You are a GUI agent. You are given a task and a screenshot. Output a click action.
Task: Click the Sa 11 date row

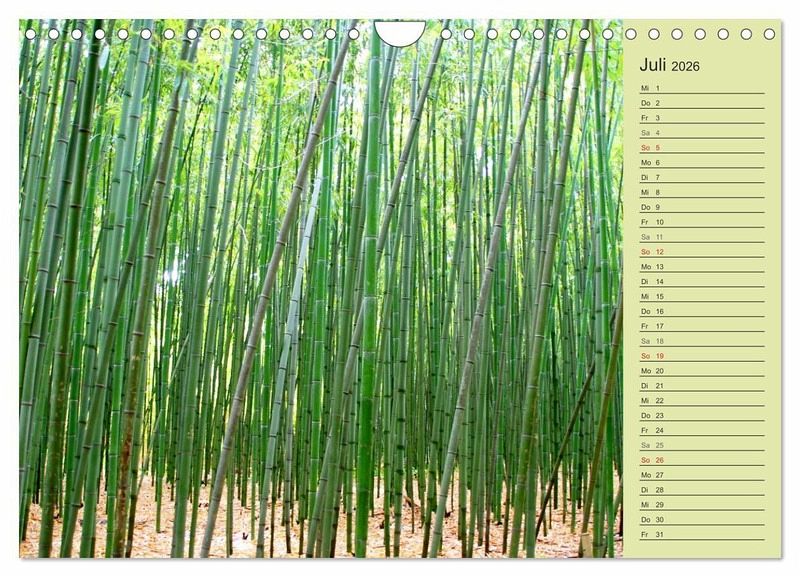[701, 237]
